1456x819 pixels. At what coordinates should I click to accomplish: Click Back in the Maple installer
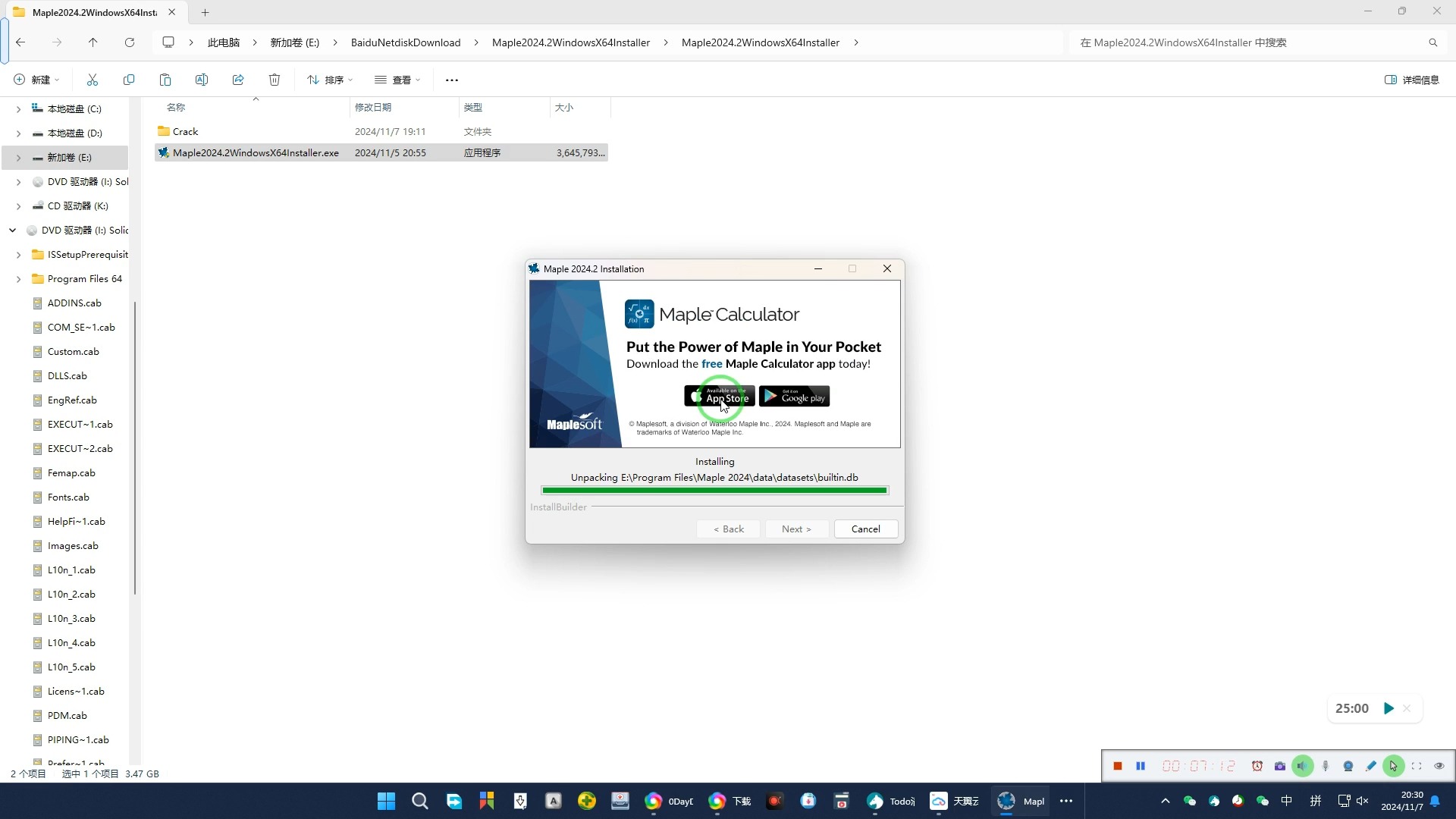pos(728,529)
